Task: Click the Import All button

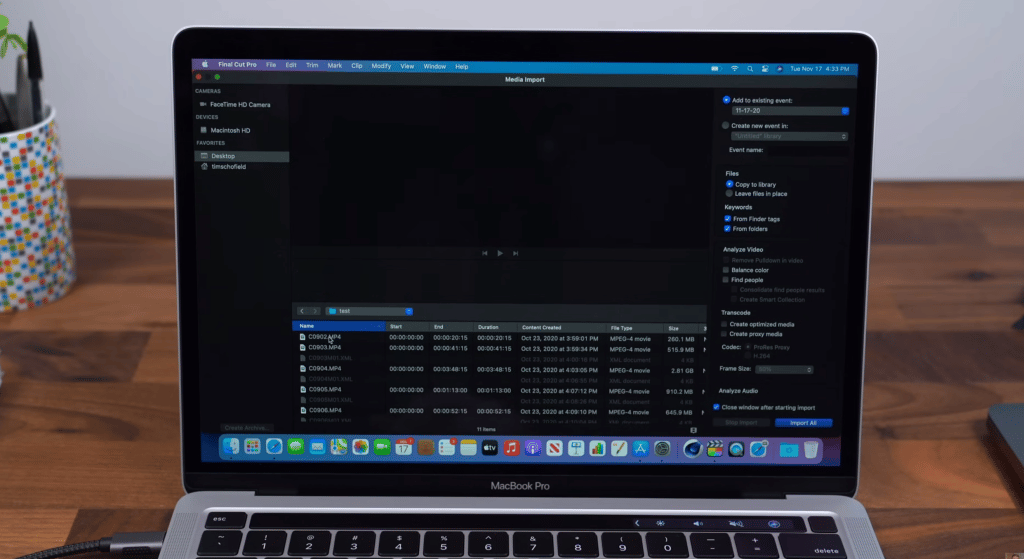Action: [803, 423]
